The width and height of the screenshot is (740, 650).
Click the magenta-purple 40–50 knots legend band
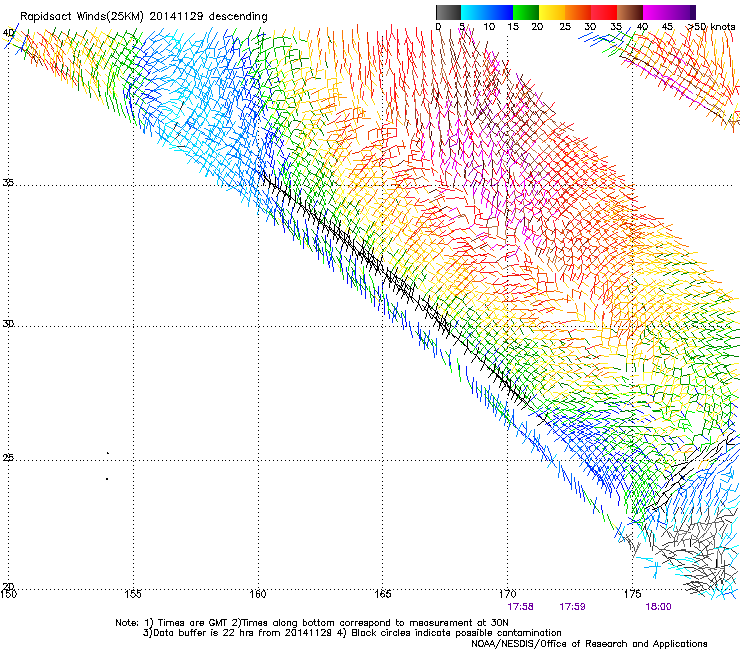pyautogui.click(x=669, y=12)
